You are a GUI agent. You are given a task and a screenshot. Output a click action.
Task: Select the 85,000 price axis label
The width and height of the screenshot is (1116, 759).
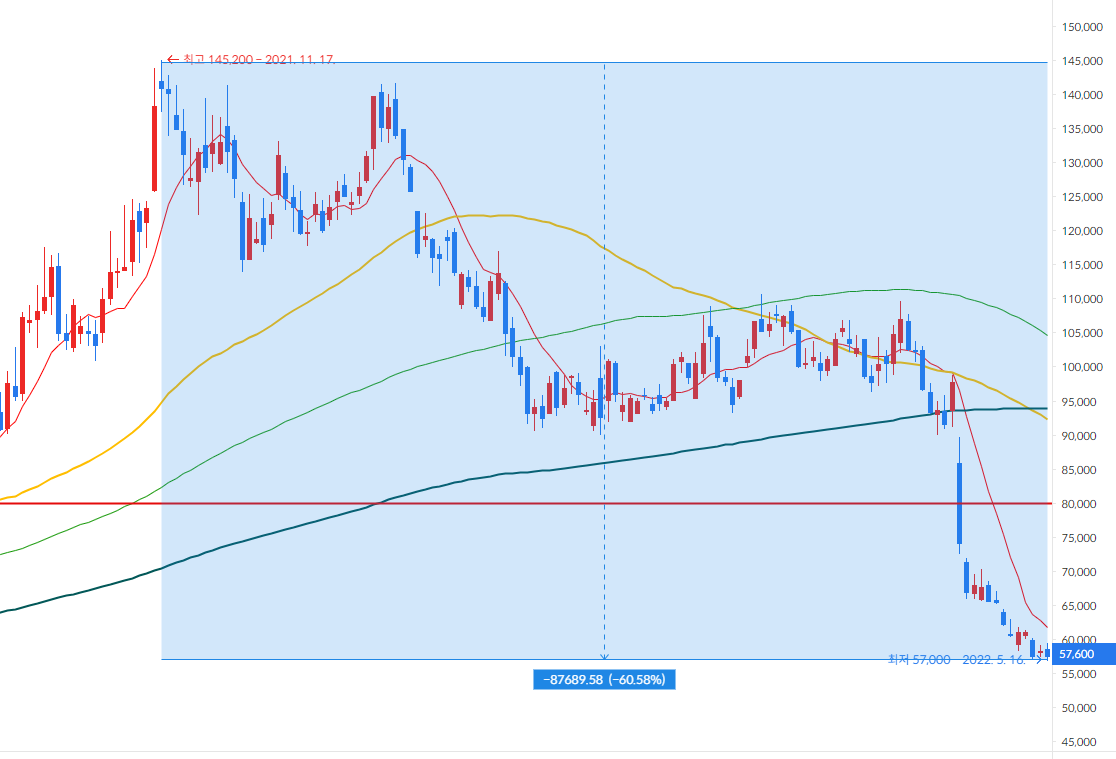(1079, 470)
